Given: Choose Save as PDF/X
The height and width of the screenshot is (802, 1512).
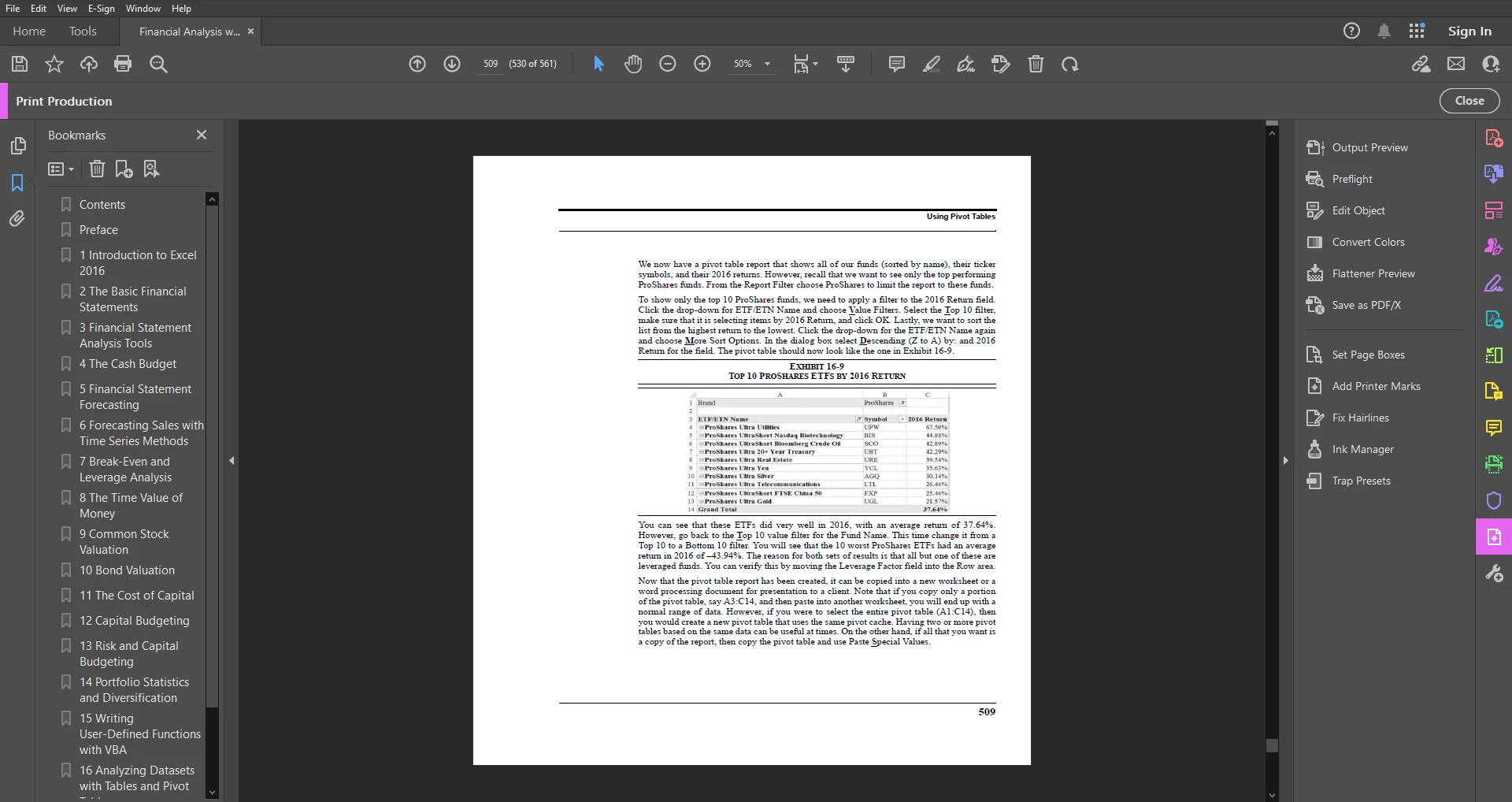Looking at the screenshot, I should (1354, 305).
